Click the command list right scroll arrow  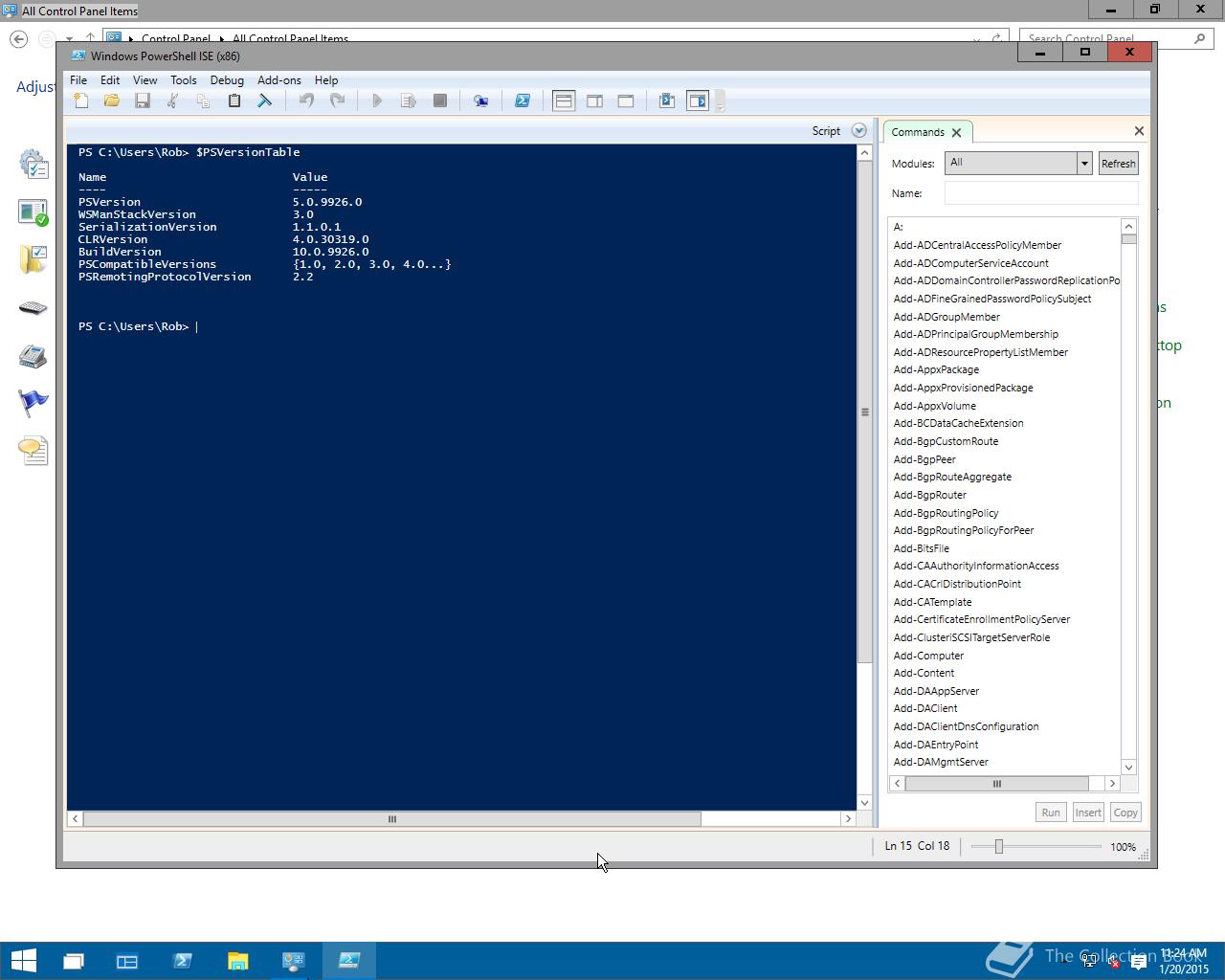[x=1112, y=784]
